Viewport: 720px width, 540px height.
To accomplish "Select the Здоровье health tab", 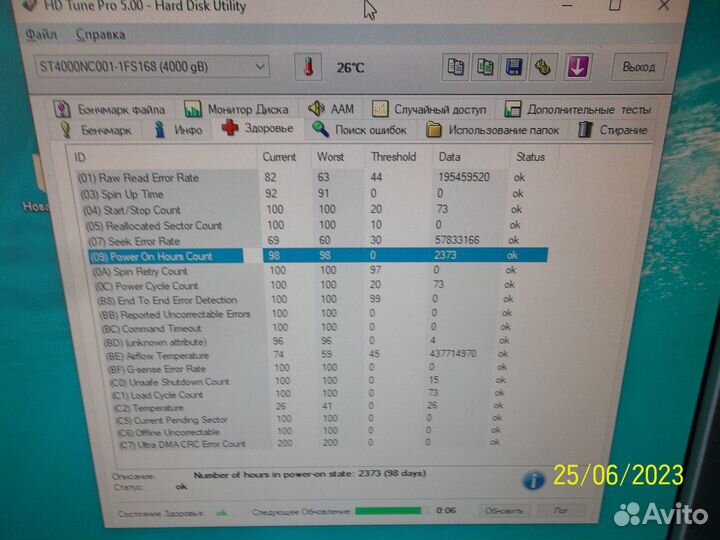I will pyautogui.click(x=258, y=128).
